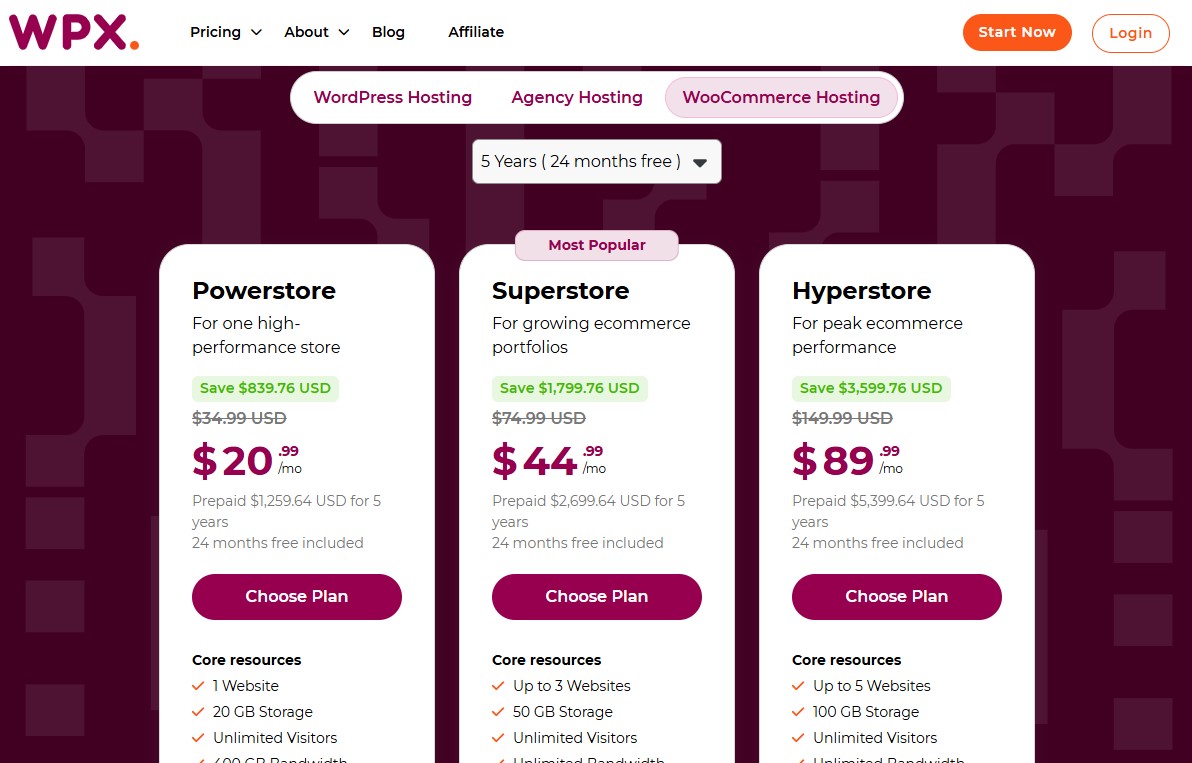Click the checkmark beside 400 GB Bandwidth
Image resolution: width=1192 pixels, height=763 pixels.
197,760
